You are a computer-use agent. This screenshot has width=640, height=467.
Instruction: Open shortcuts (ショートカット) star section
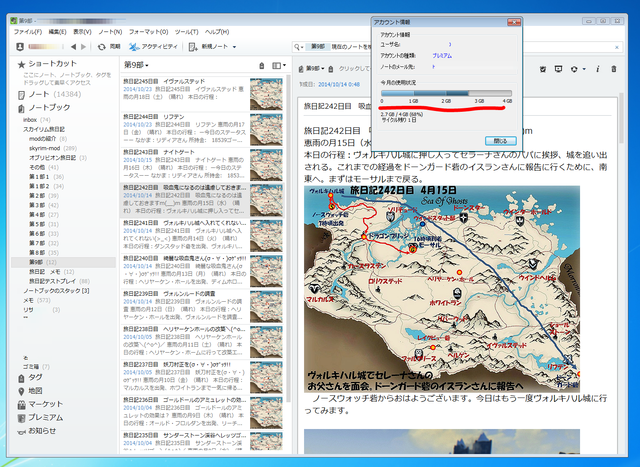click(47, 64)
